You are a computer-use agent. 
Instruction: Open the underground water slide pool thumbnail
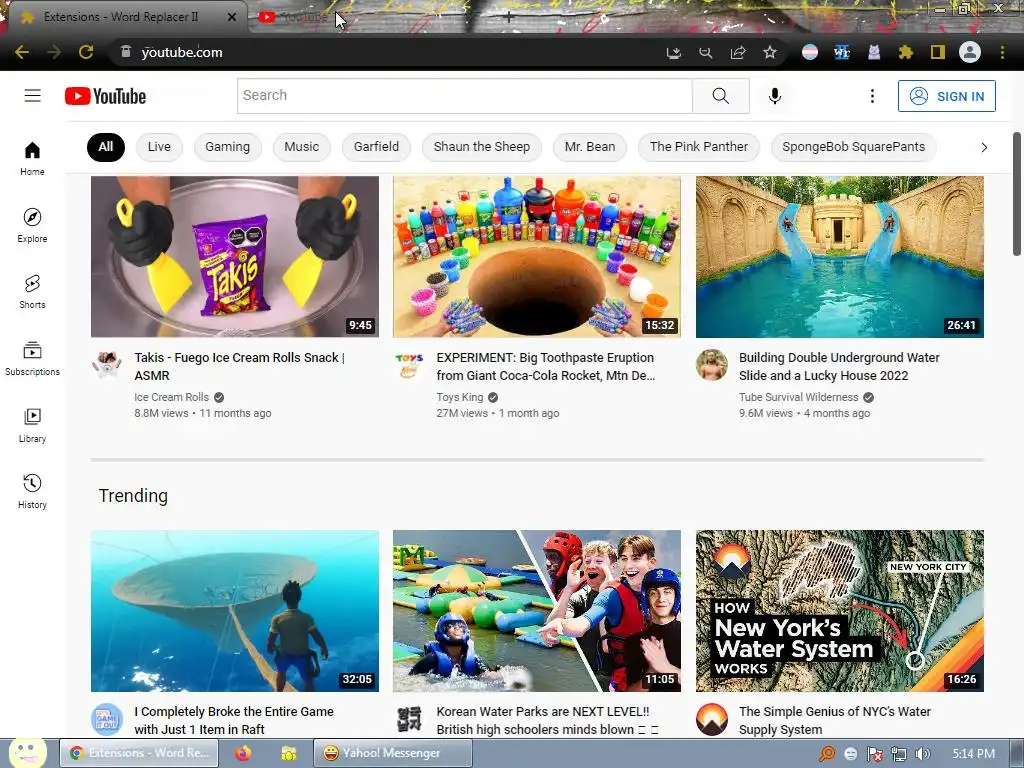(840, 257)
